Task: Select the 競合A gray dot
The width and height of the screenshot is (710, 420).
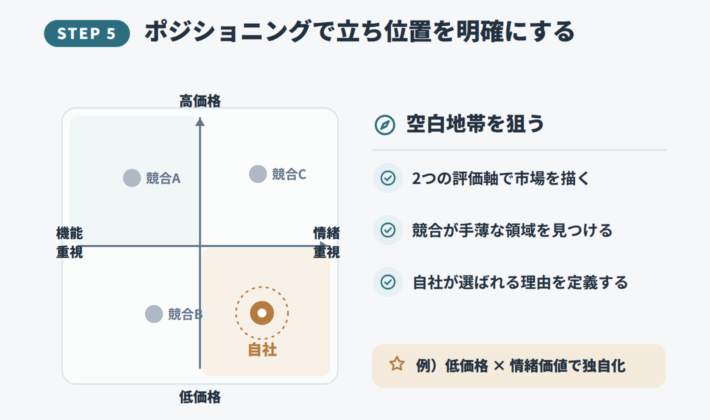Action: click(x=132, y=178)
